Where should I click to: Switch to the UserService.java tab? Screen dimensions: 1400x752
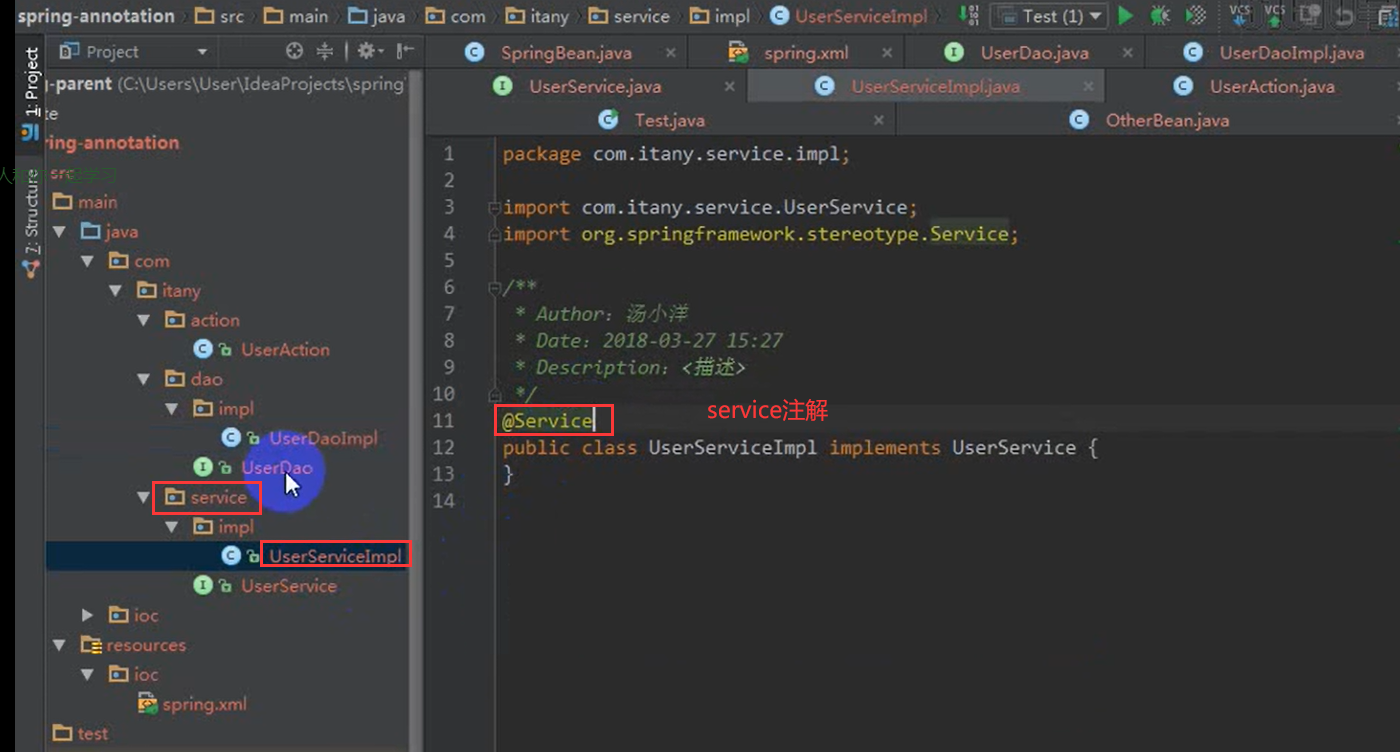[x=595, y=87]
